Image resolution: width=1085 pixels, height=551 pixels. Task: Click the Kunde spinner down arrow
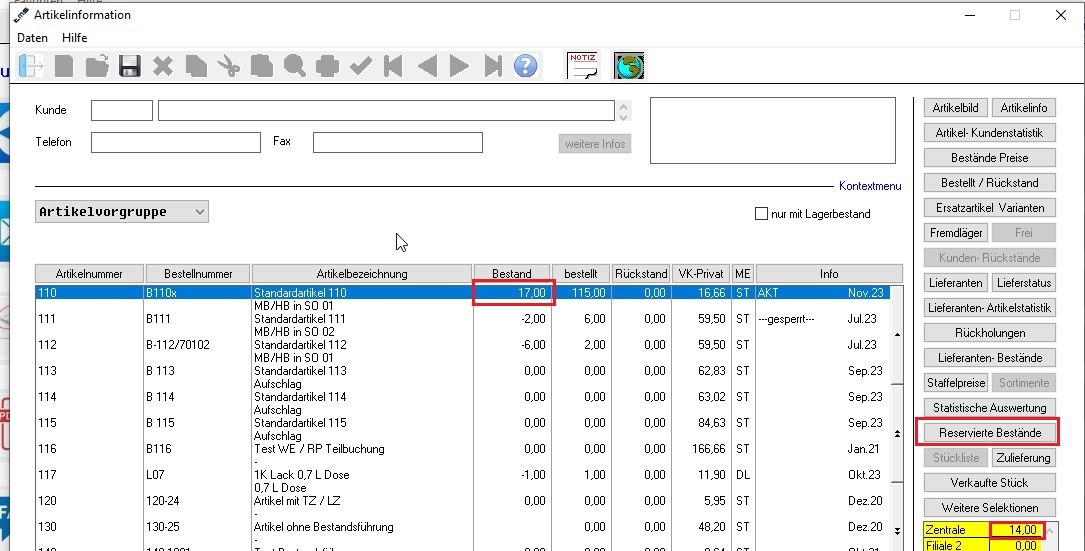[623, 116]
